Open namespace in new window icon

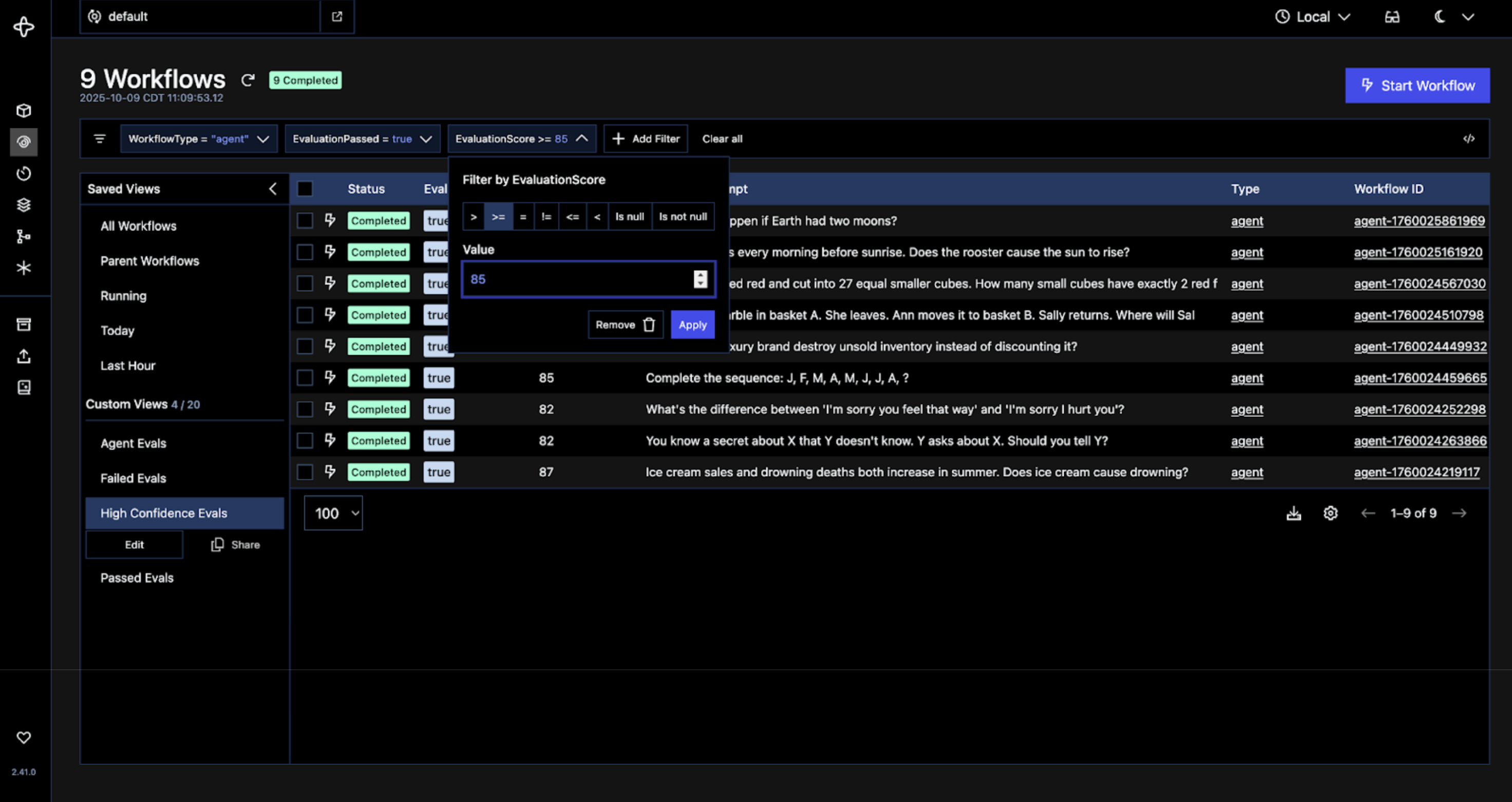pyautogui.click(x=337, y=16)
